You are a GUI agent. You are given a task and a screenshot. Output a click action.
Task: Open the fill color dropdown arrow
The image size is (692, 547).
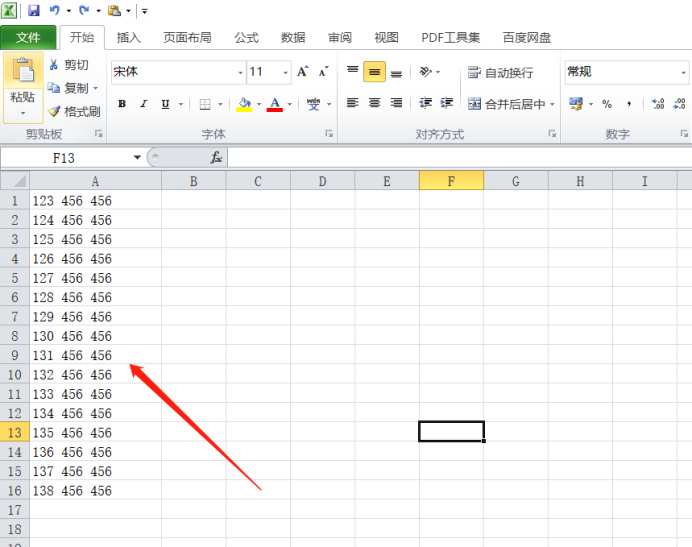tap(259, 104)
